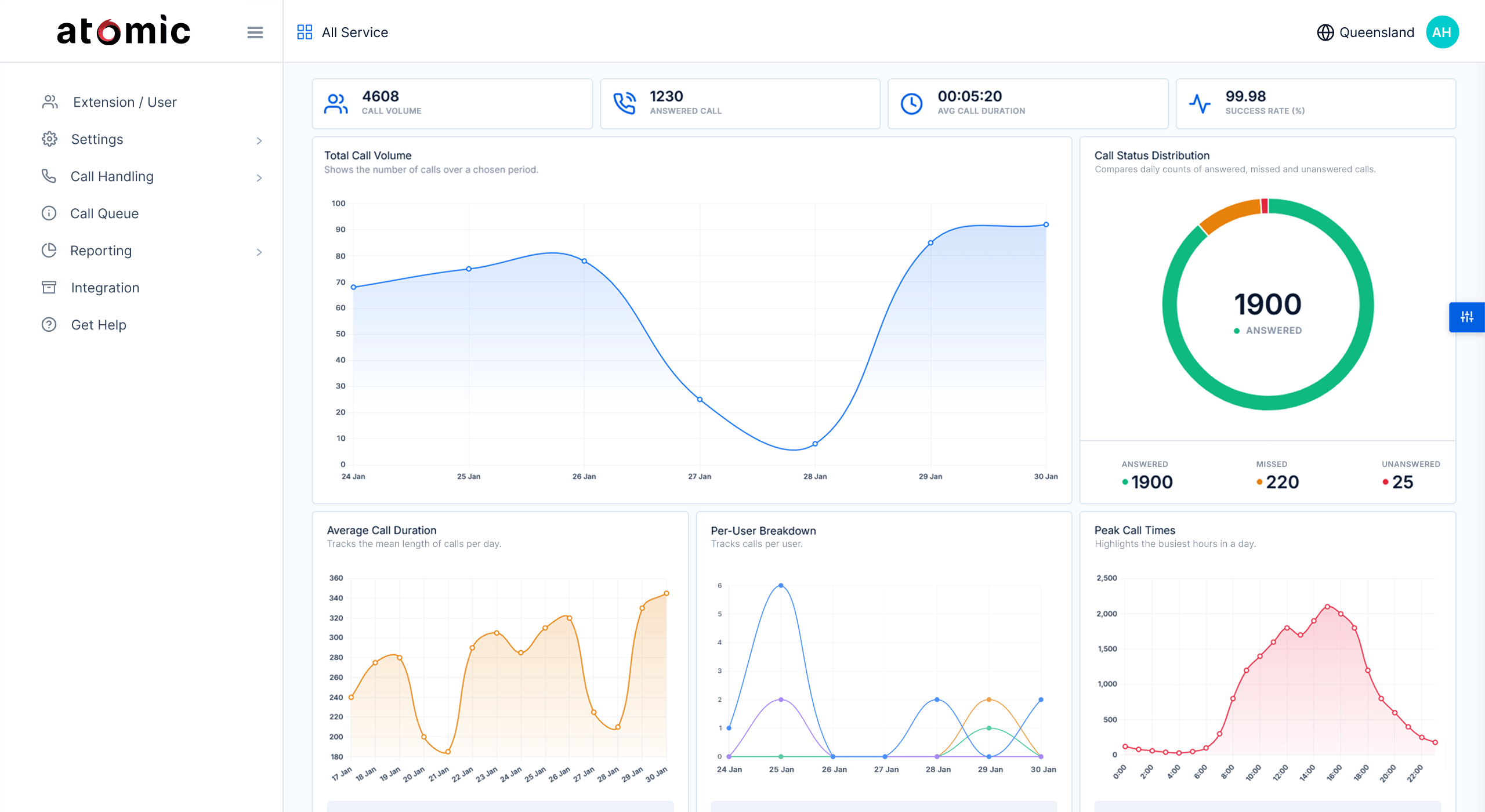Expand the Settings submenu chevron

pos(259,140)
